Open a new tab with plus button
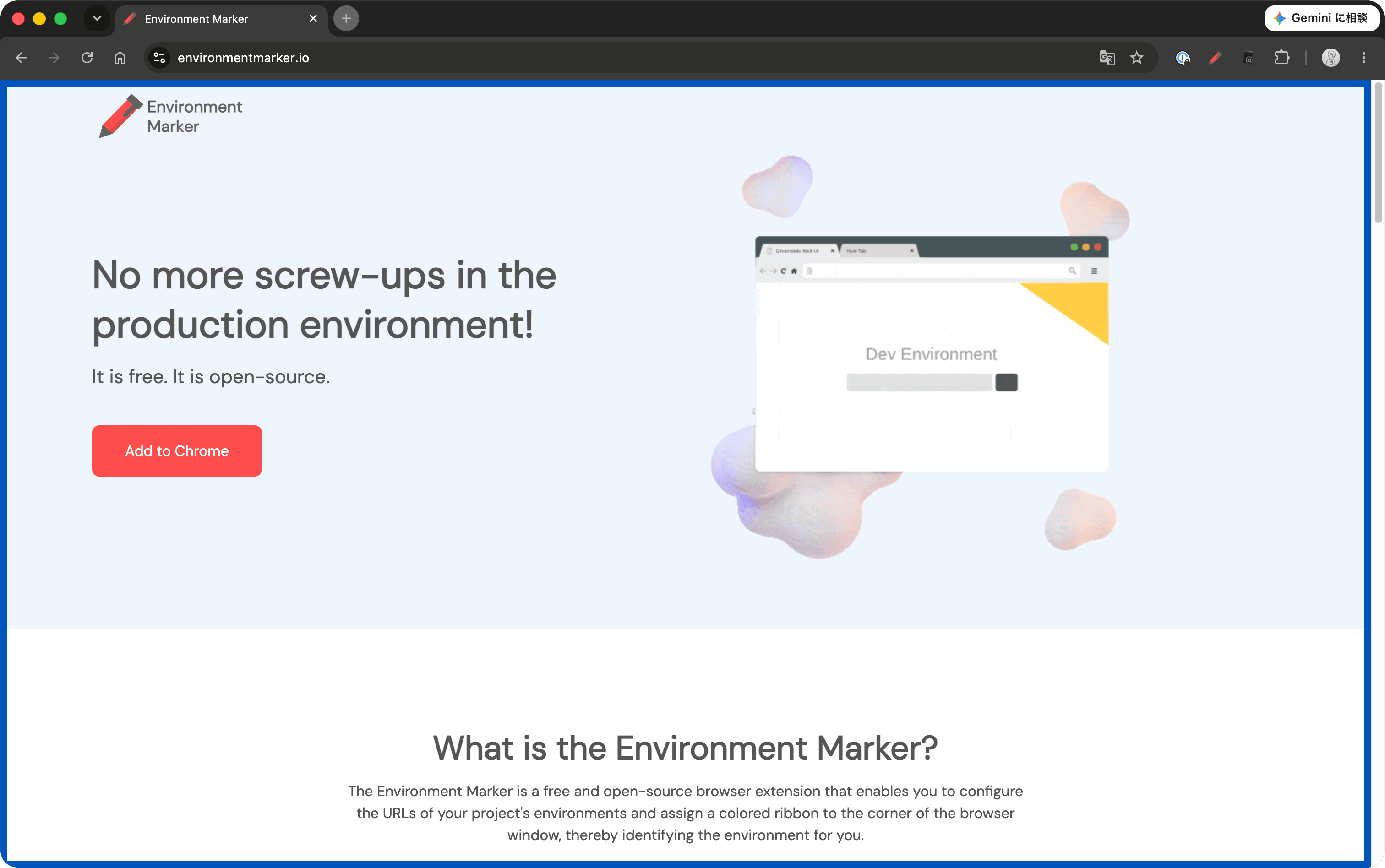 tap(346, 19)
